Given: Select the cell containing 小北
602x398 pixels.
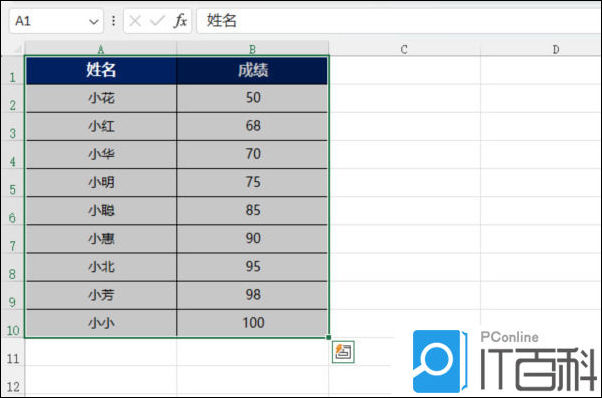Looking at the screenshot, I should pyautogui.click(x=101, y=267).
